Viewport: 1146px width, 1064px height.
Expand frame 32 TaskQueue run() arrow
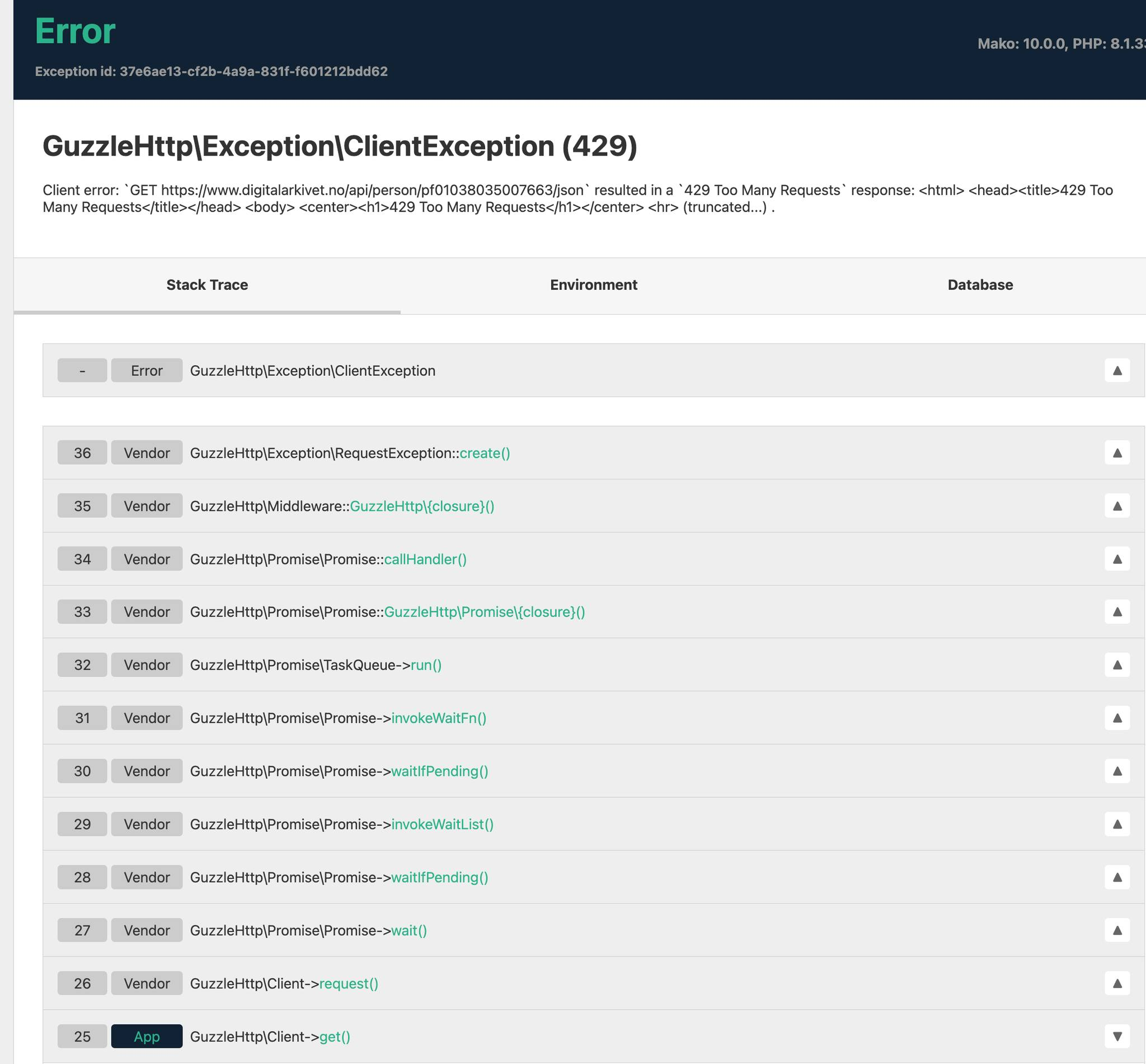[1117, 665]
